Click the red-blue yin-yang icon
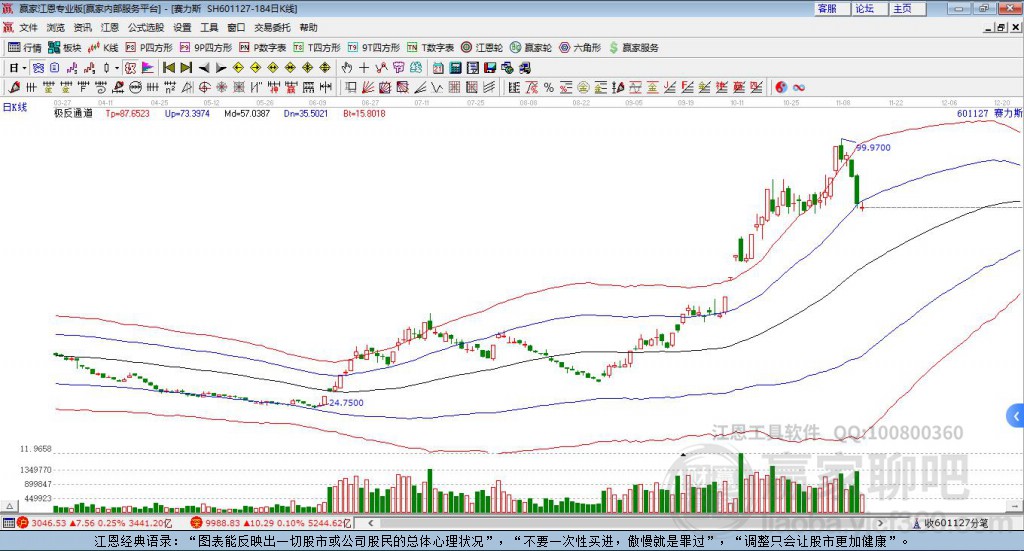The image size is (1024, 551). coord(781,87)
